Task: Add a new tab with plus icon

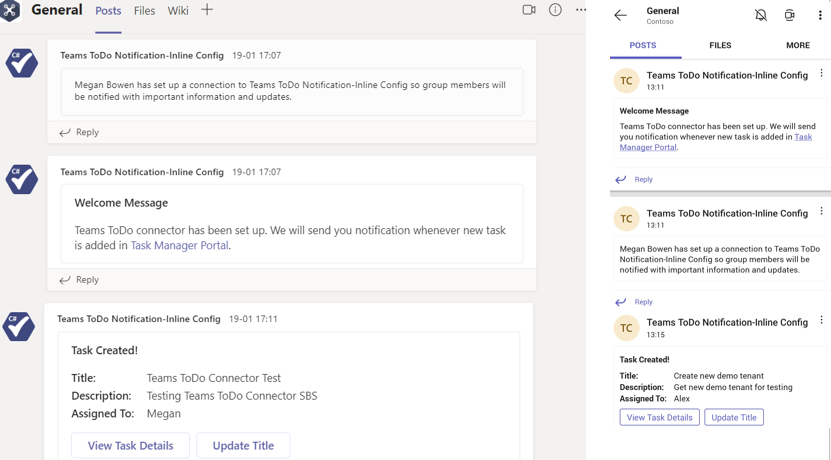Action: tap(207, 10)
